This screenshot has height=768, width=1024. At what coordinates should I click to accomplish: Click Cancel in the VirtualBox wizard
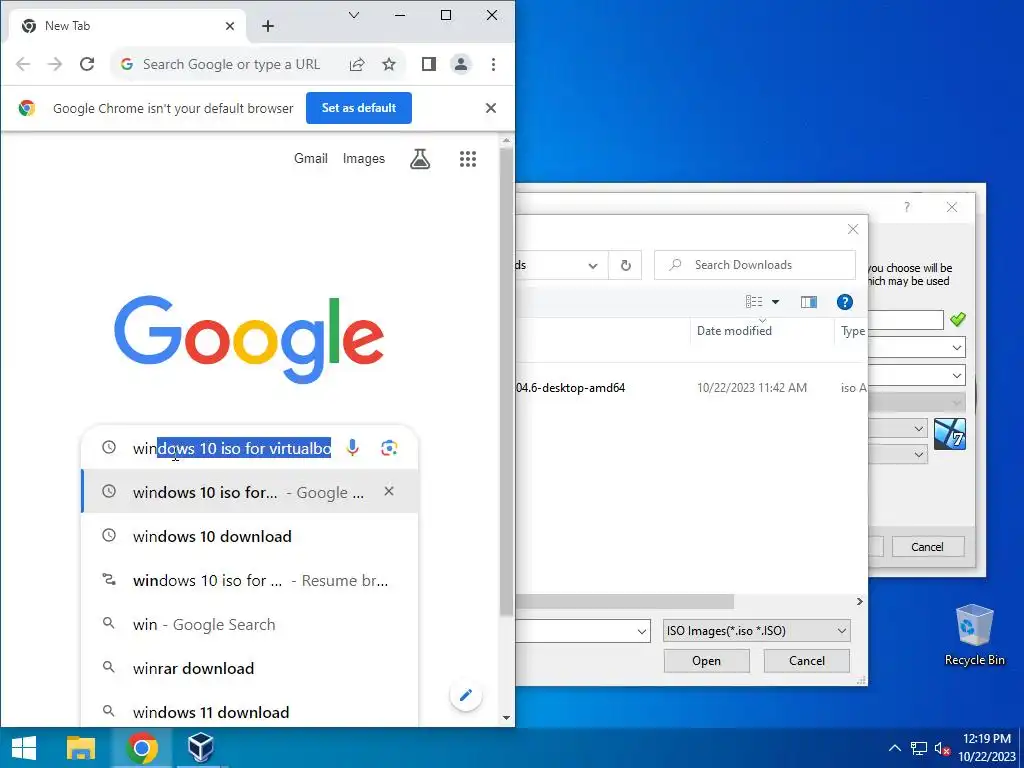pos(927,547)
